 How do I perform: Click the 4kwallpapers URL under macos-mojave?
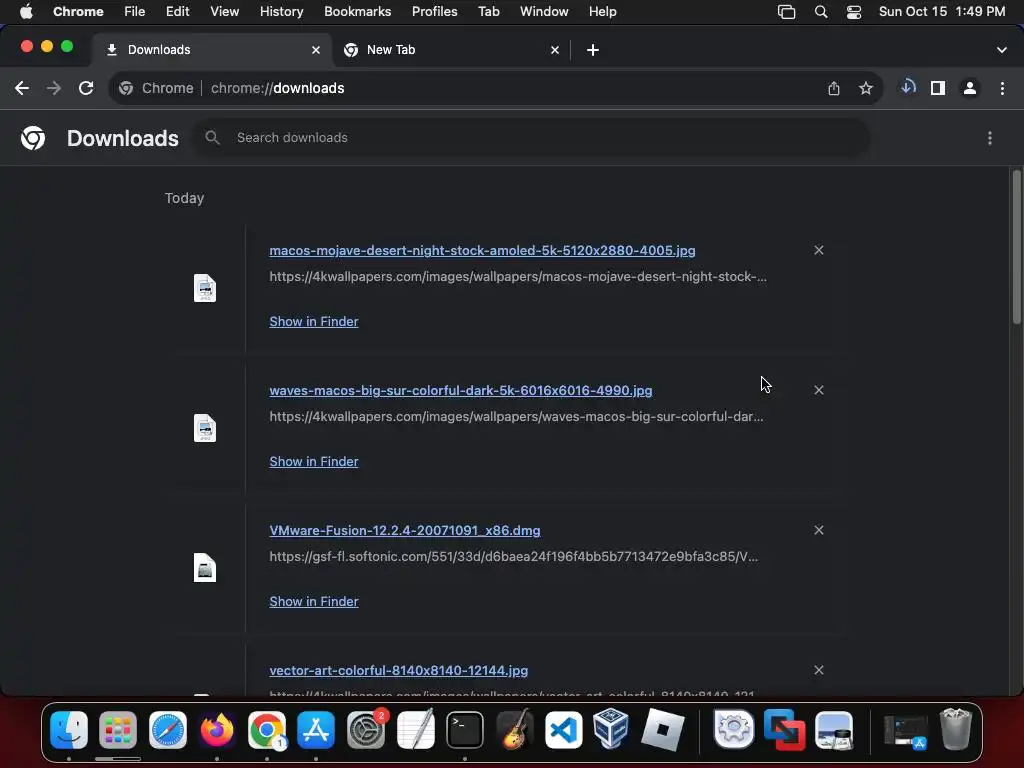click(518, 277)
